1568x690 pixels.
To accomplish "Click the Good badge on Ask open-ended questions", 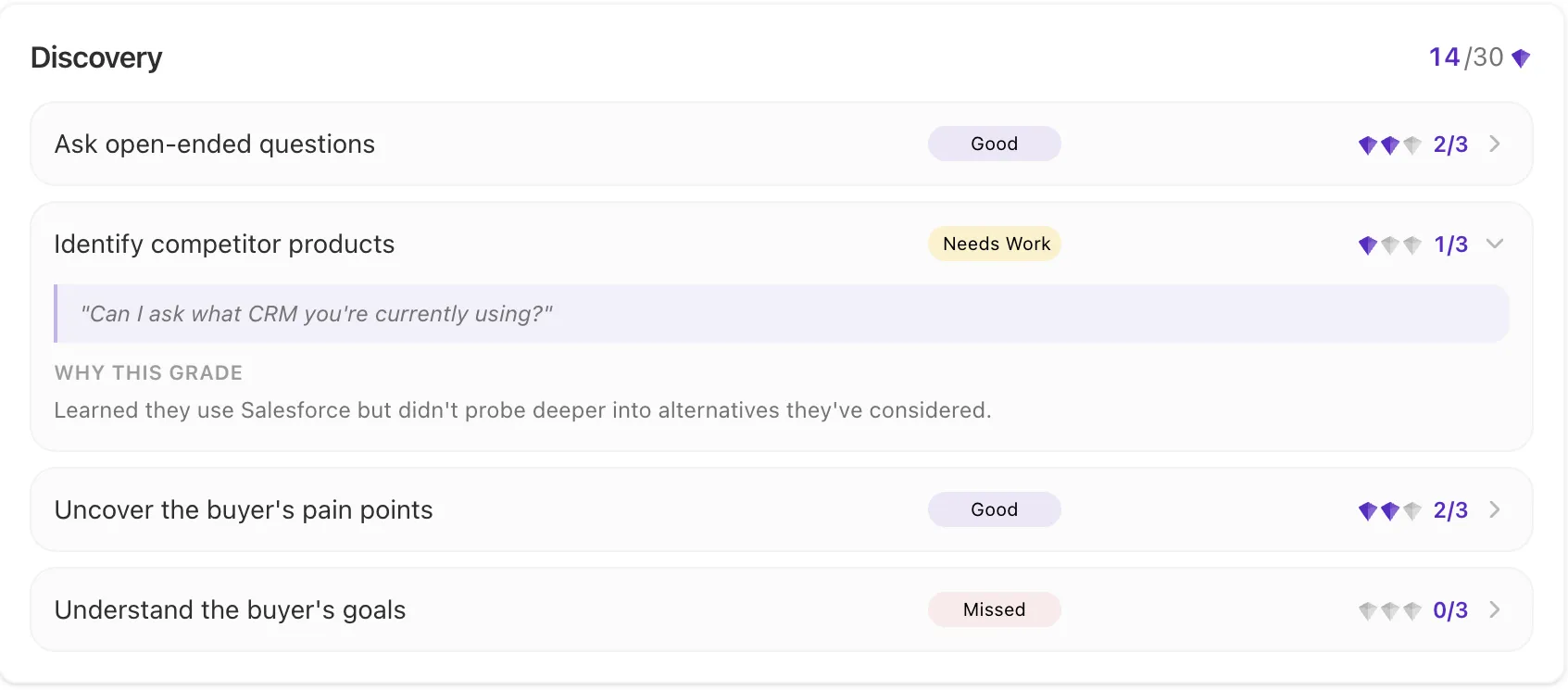I will [994, 144].
